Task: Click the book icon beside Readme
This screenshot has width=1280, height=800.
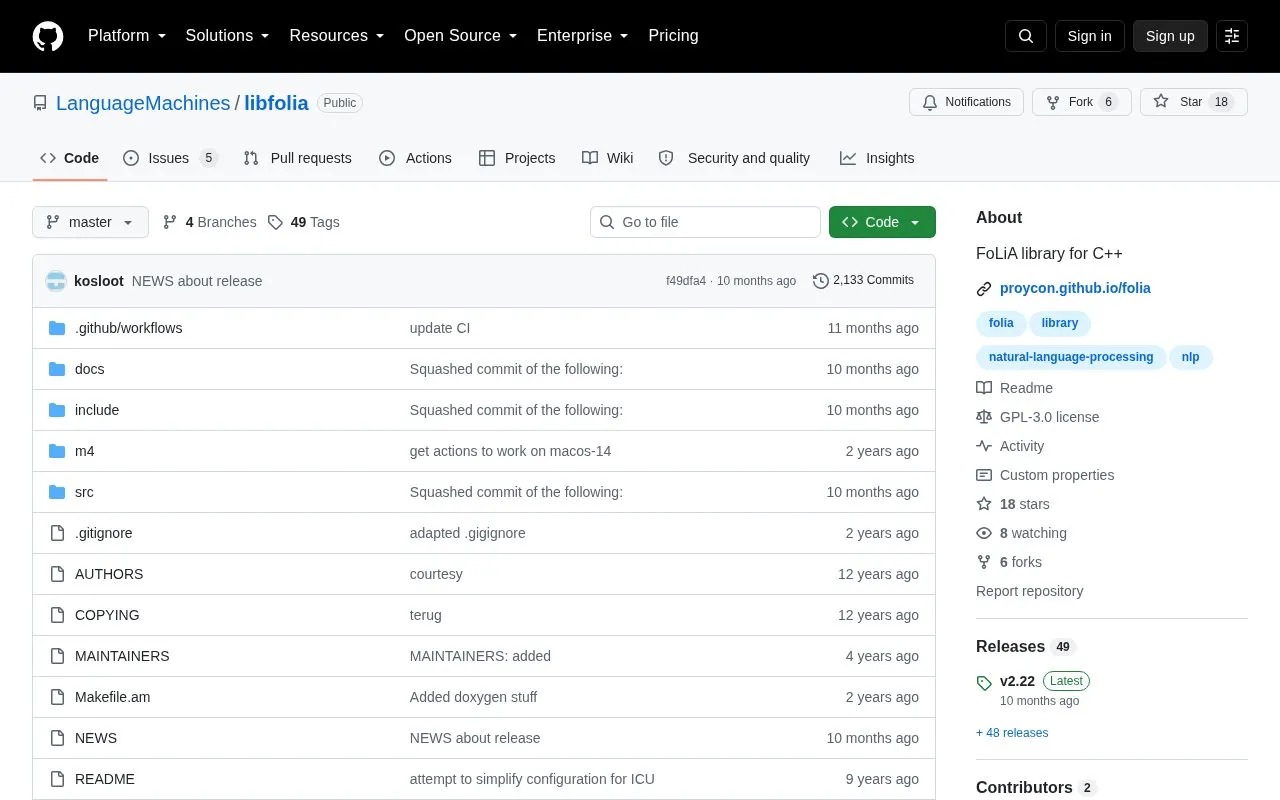Action: coord(984,388)
